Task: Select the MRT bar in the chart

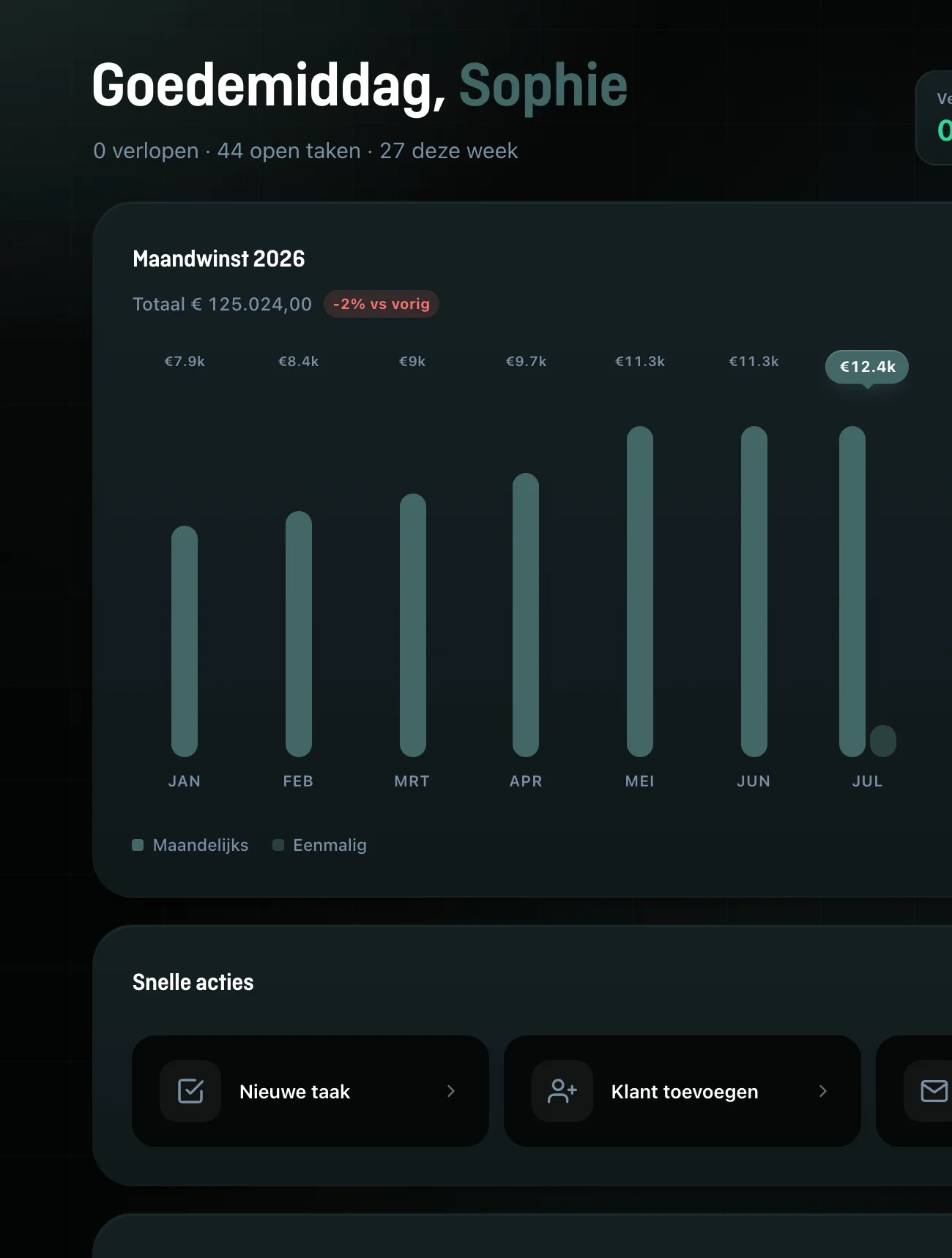Action: pos(413,625)
